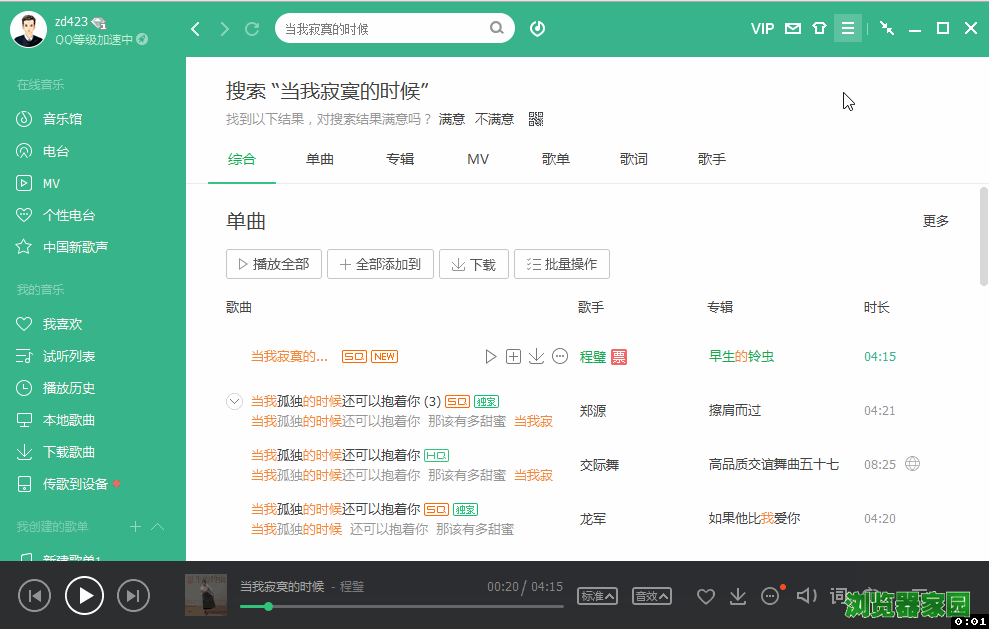
Task: Click the skin changer shirt icon
Action: (x=820, y=29)
